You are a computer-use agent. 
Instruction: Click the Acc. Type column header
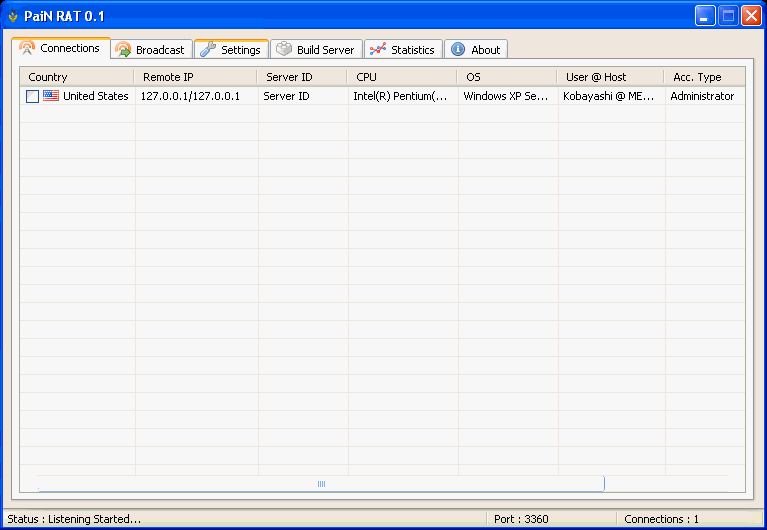pyautogui.click(x=704, y=77)
